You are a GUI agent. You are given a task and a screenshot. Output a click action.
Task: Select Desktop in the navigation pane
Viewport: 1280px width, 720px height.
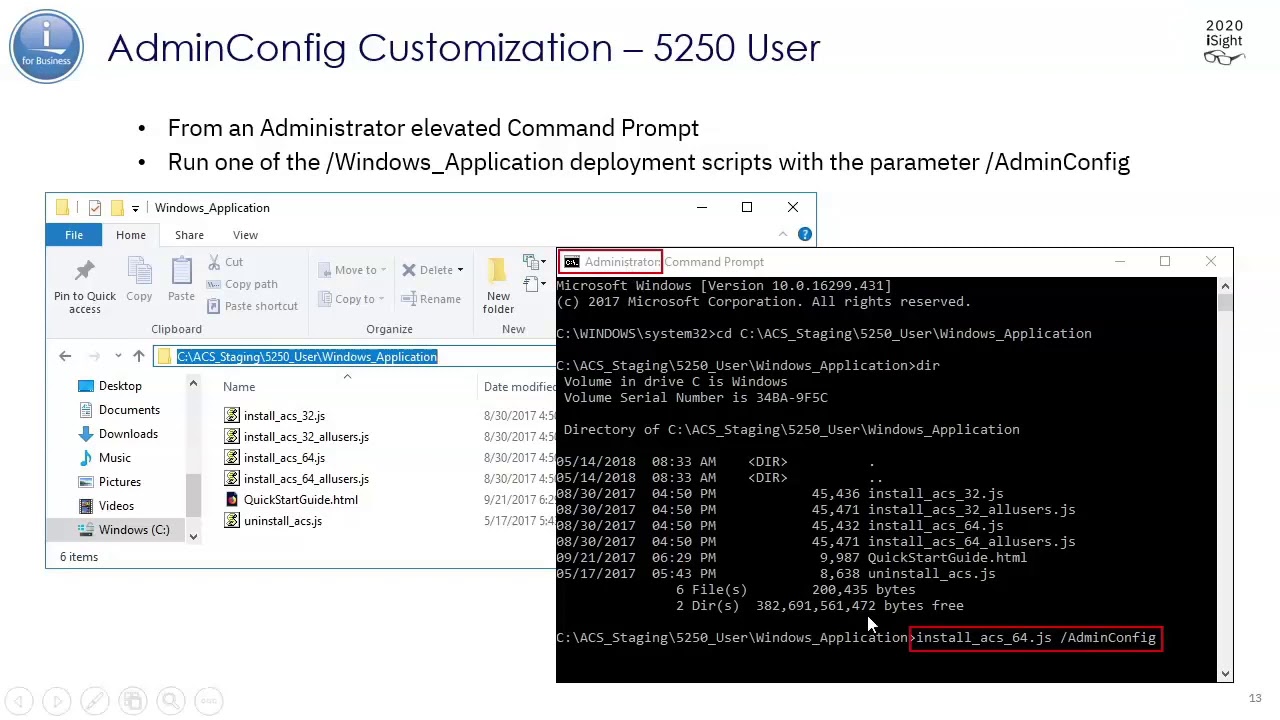click(120, 386)
